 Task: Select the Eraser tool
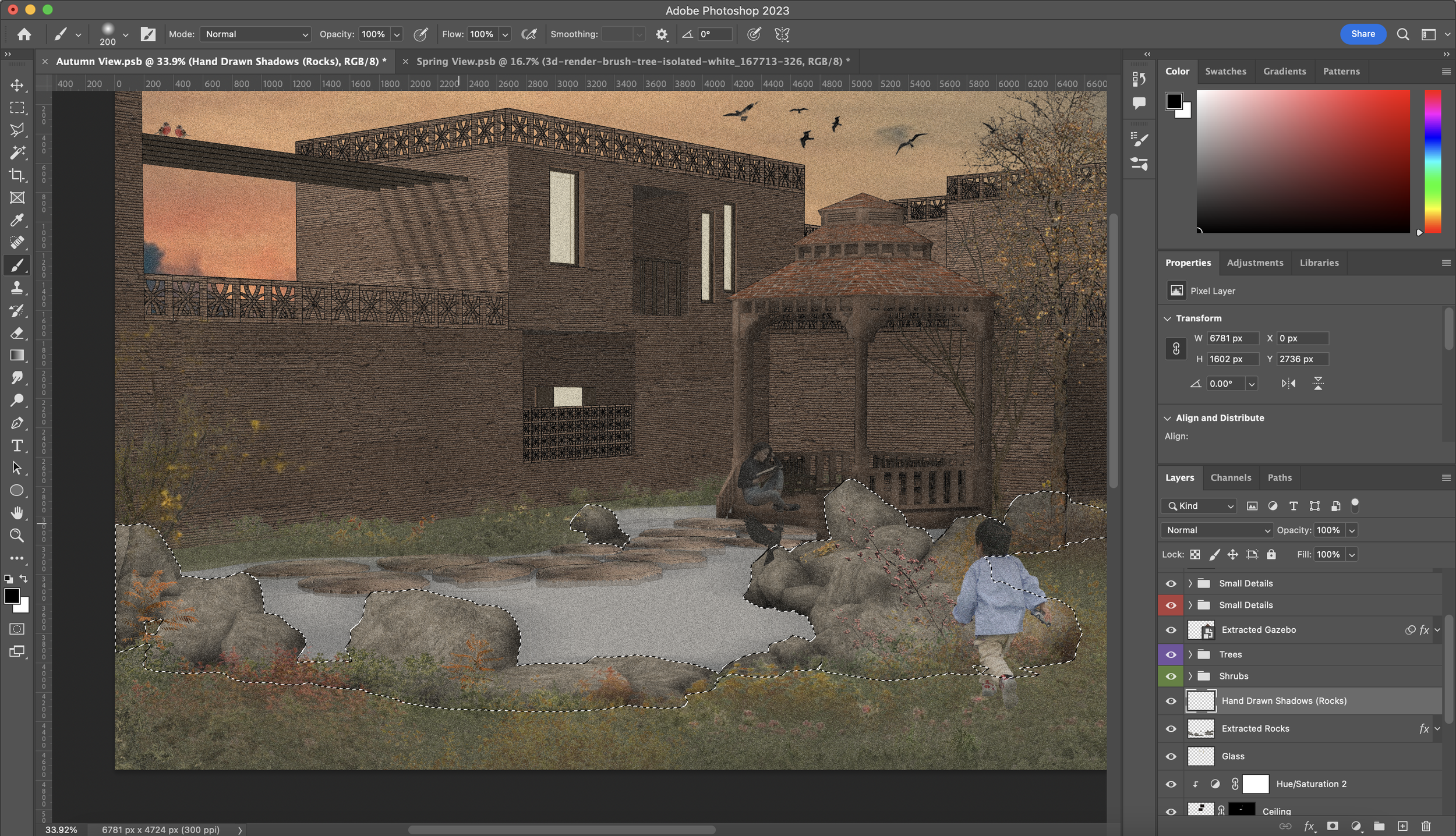(17, 333)
